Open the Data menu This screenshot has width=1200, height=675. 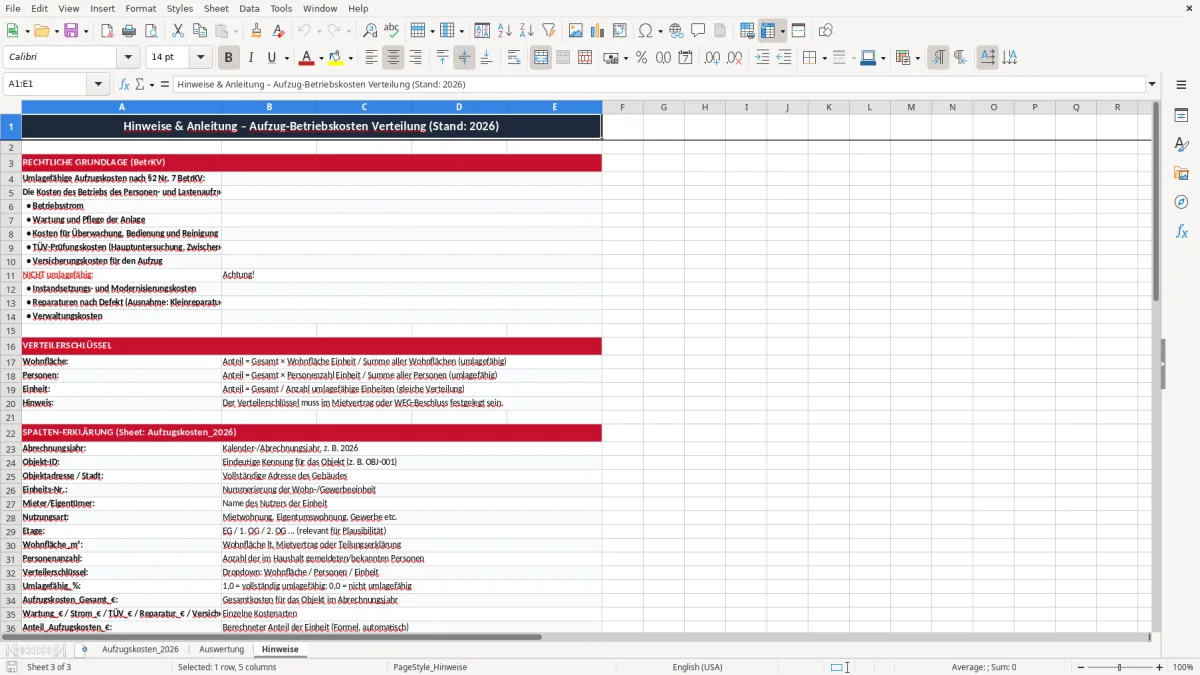click(x=249, y=8)
